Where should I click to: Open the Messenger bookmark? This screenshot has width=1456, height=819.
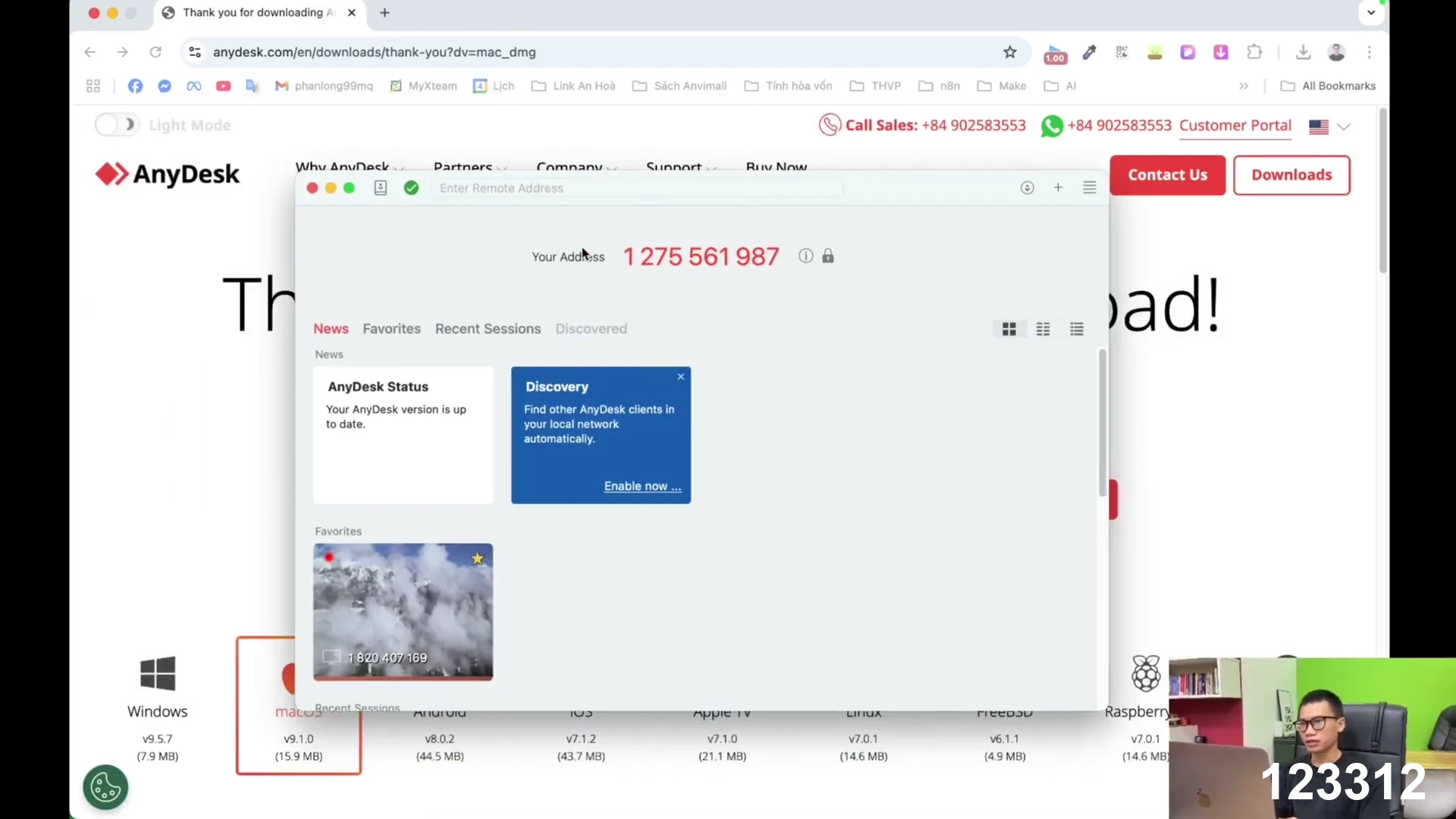[x=165, y=86]
